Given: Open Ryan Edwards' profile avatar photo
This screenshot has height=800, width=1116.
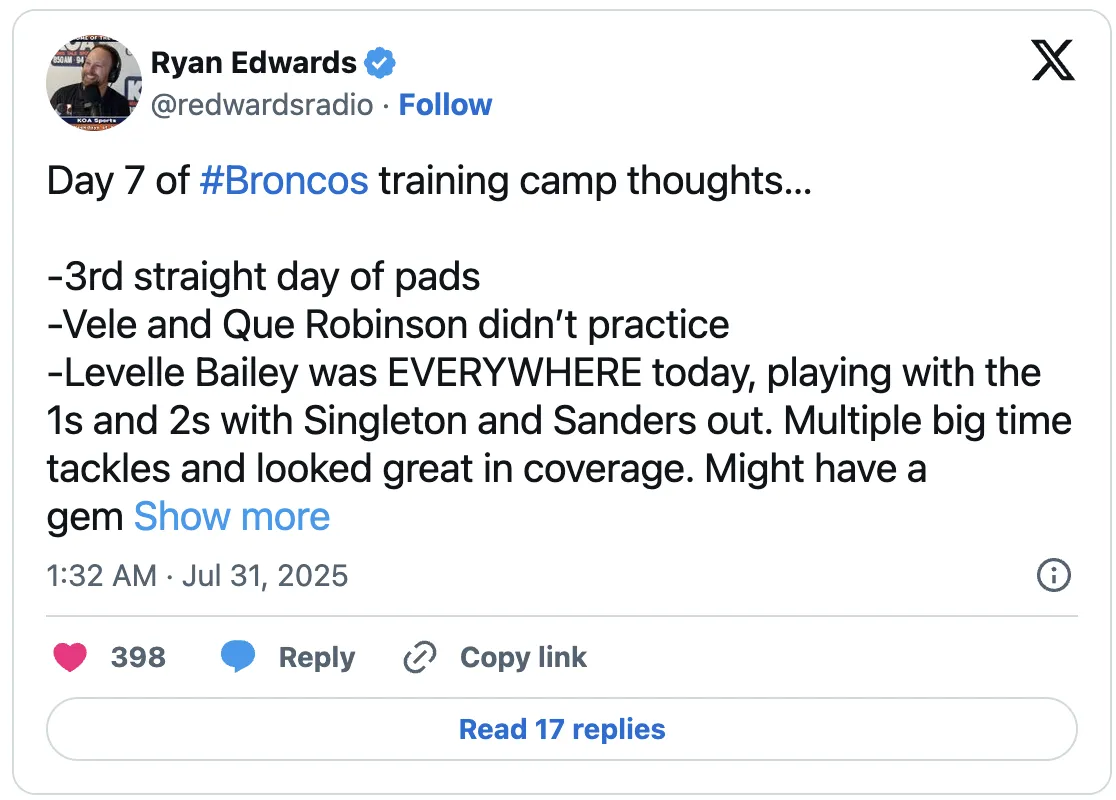Looking at the screenshot, I should click(94, 83).
